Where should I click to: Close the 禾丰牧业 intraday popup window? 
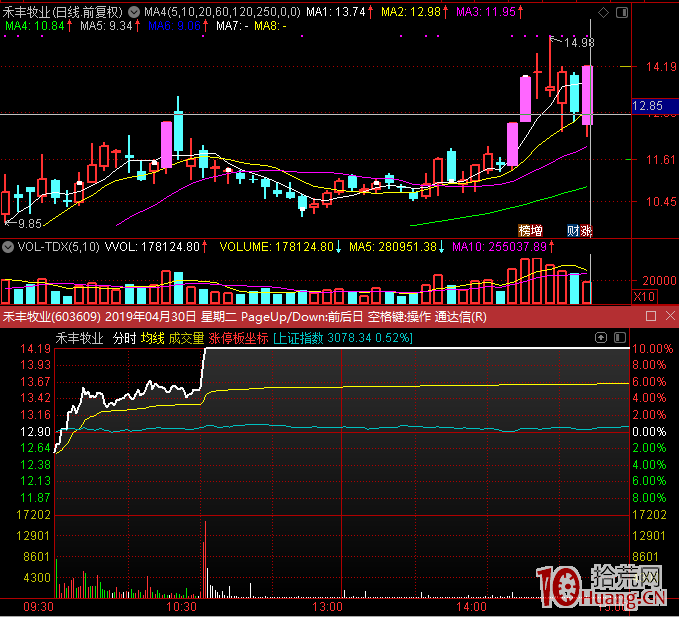click(670, 316)
